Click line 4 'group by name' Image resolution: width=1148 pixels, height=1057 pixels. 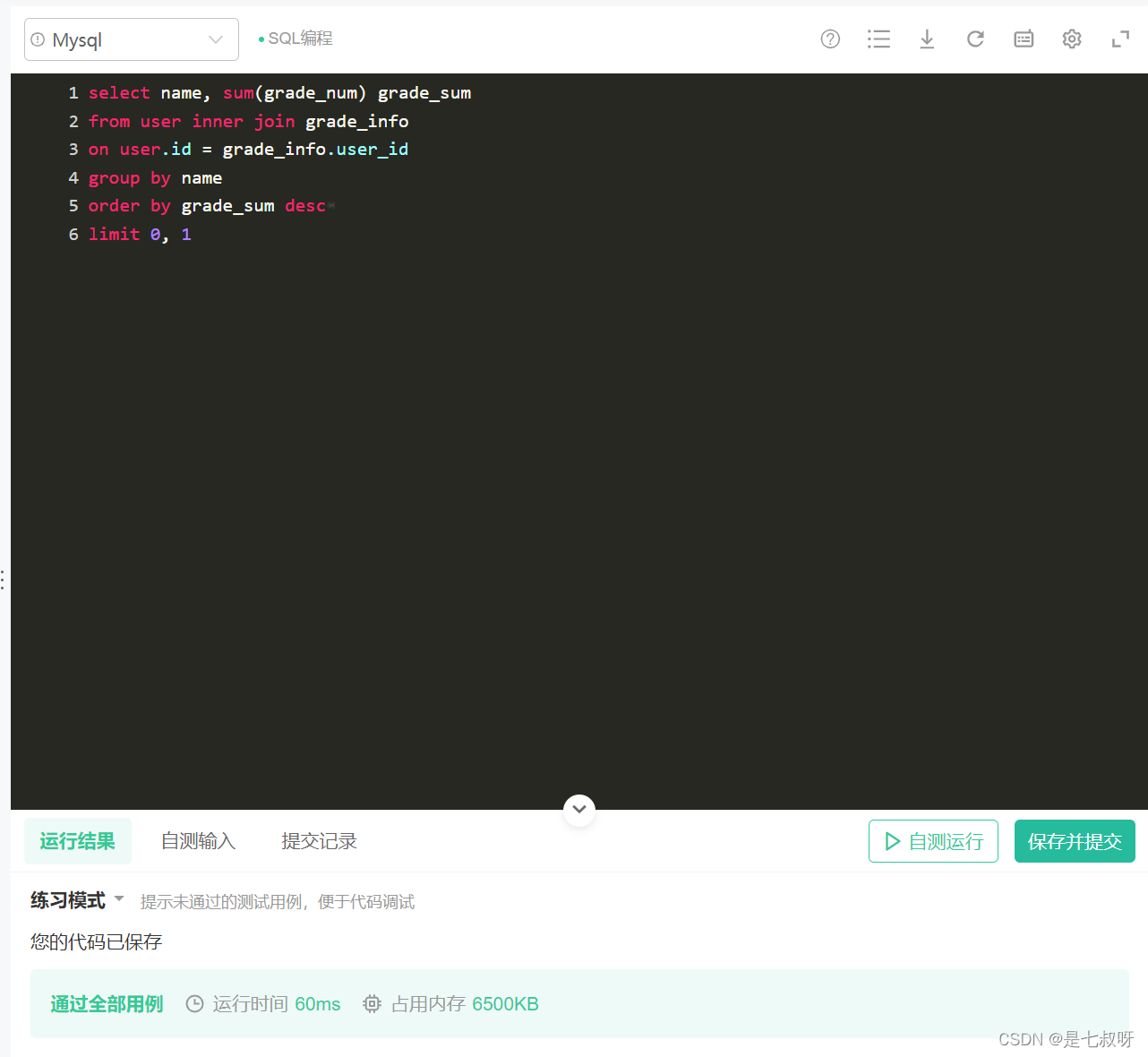click(155, 178)
